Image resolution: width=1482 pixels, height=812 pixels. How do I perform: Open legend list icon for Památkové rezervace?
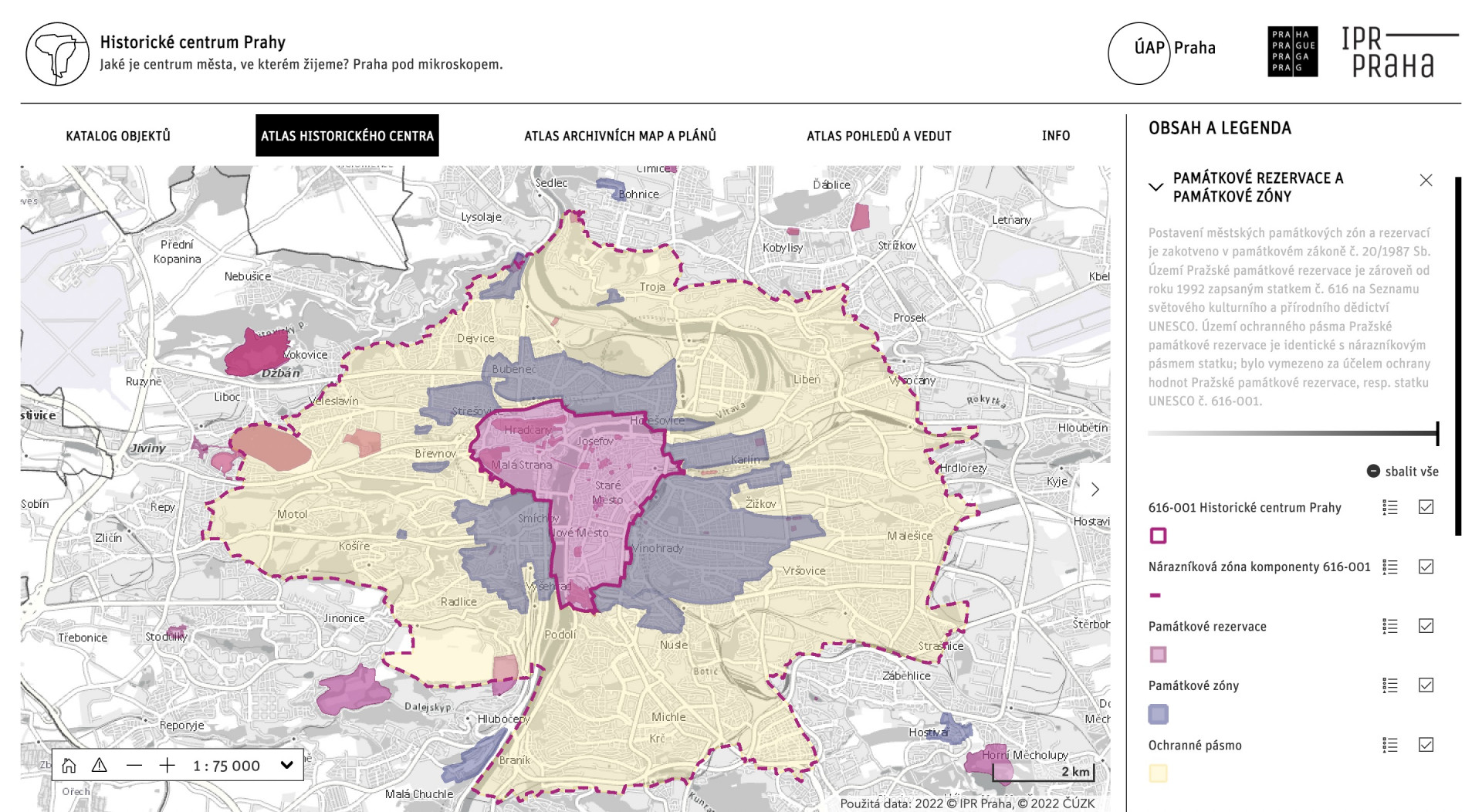point(1390,626)
